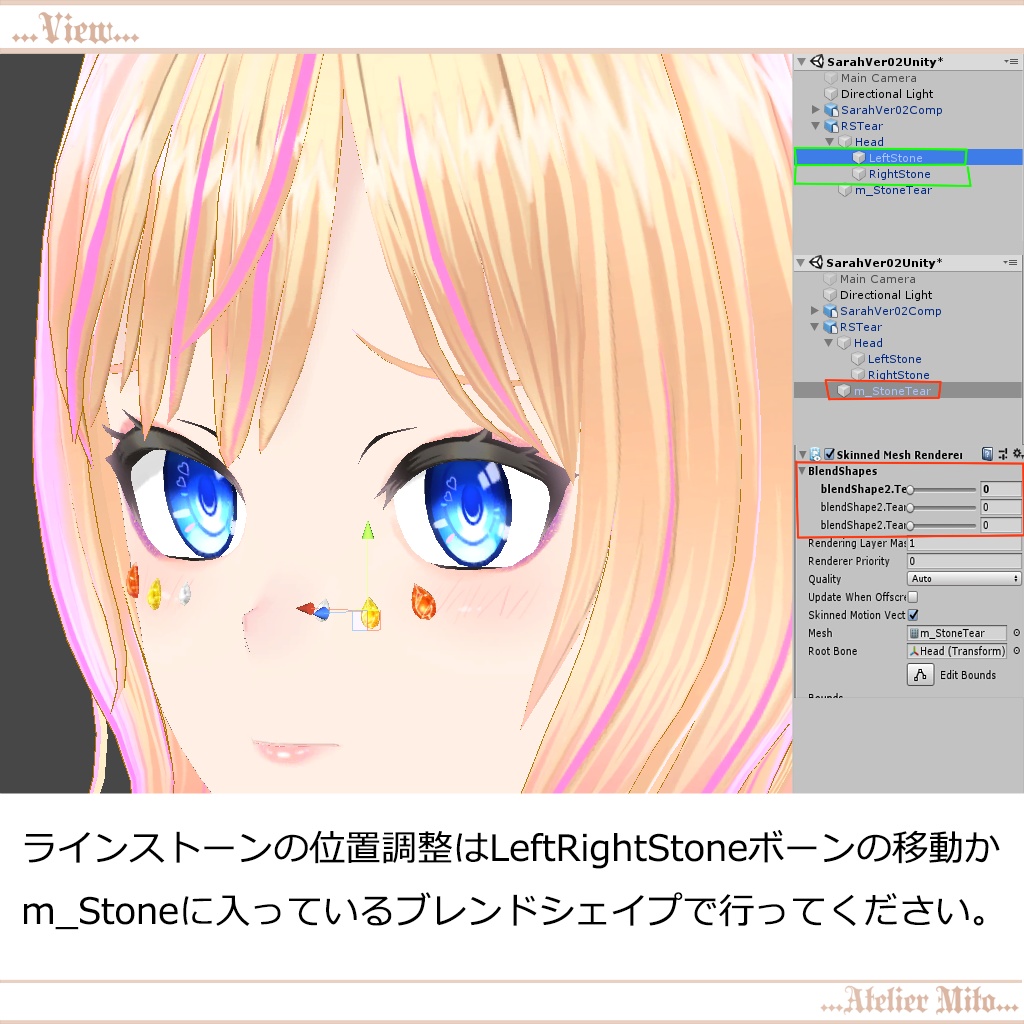1024x1024 pixels.
Task: Open the Quality dropdown set to Auto
Action: coord(962,578)
